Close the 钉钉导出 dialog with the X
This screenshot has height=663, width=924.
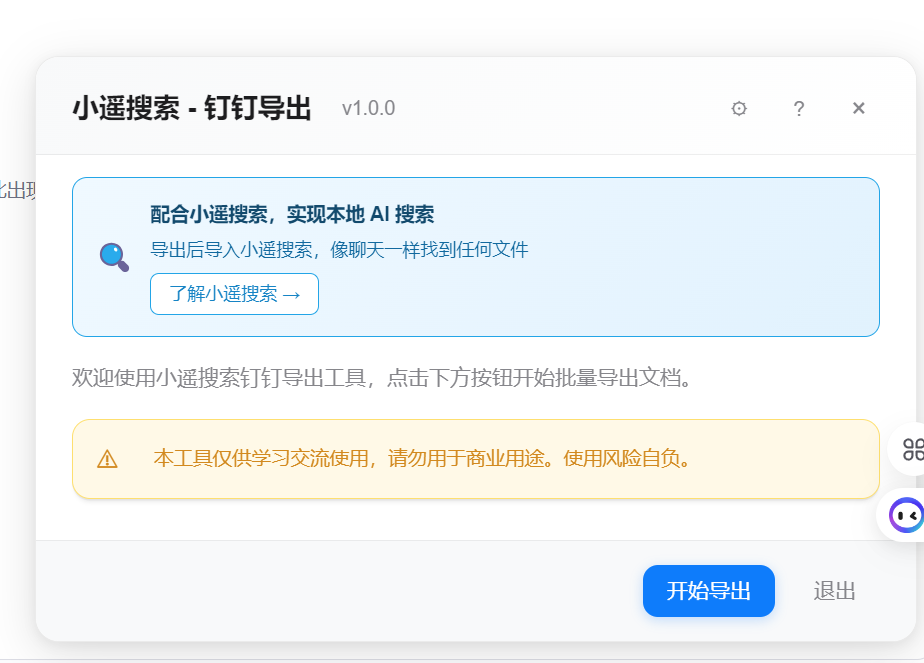click(x=858, y=109)
